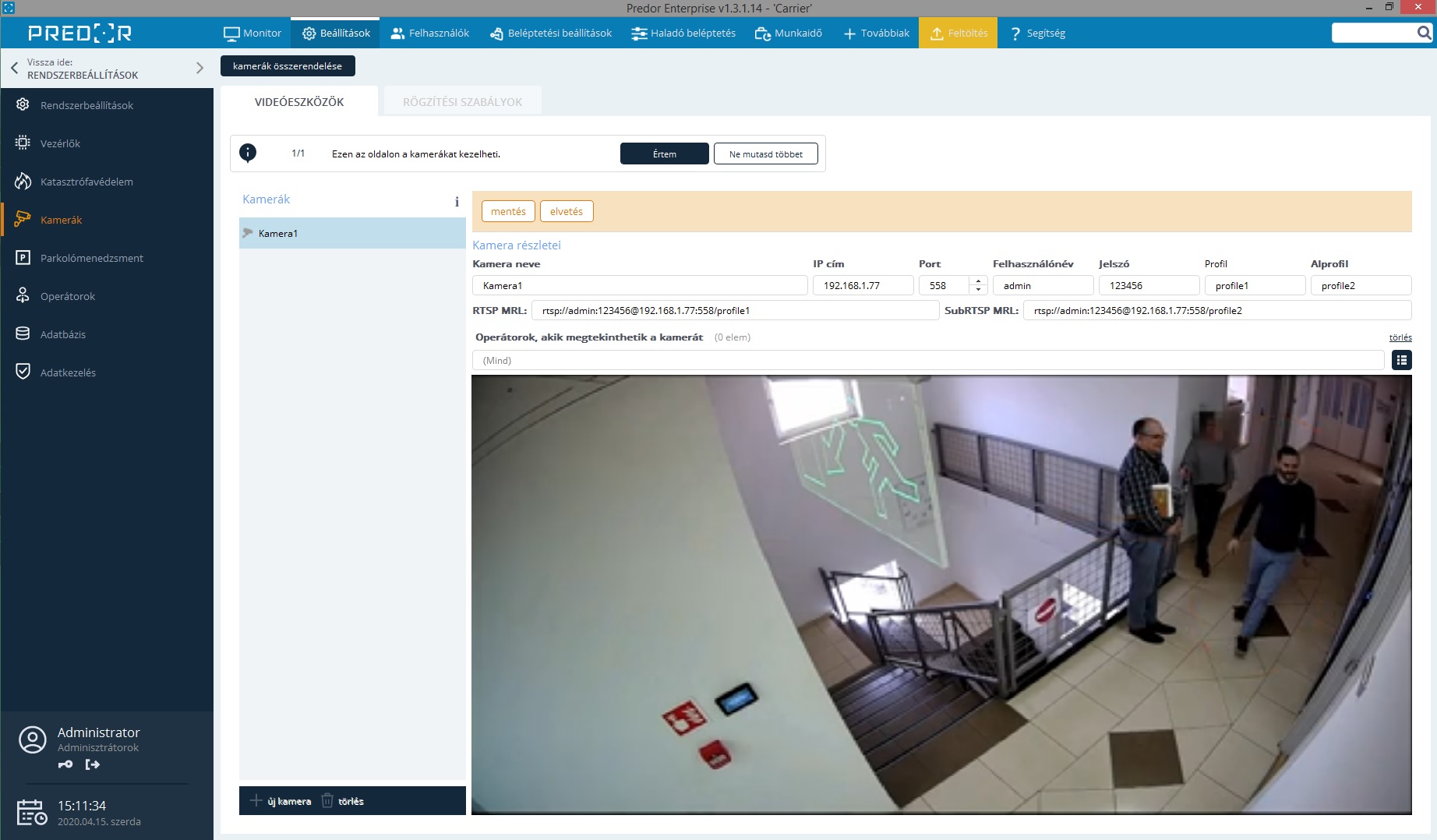The height and width of the screenshot is (840, 1437).
Task: Click the search magnifier icon
Action: click(x=1424, y=33)
